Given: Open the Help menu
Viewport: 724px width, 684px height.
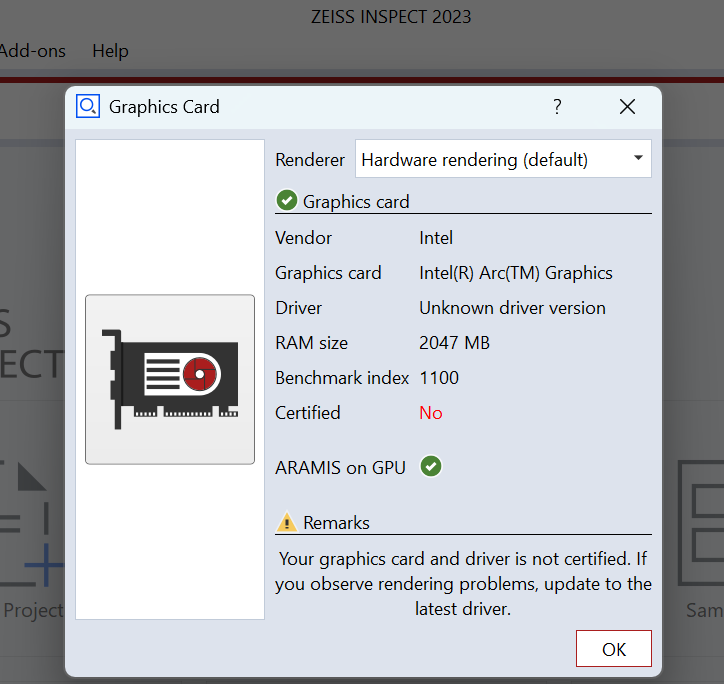Looking at the screenshot, I should pyautogui.click(x=110, y=51).
